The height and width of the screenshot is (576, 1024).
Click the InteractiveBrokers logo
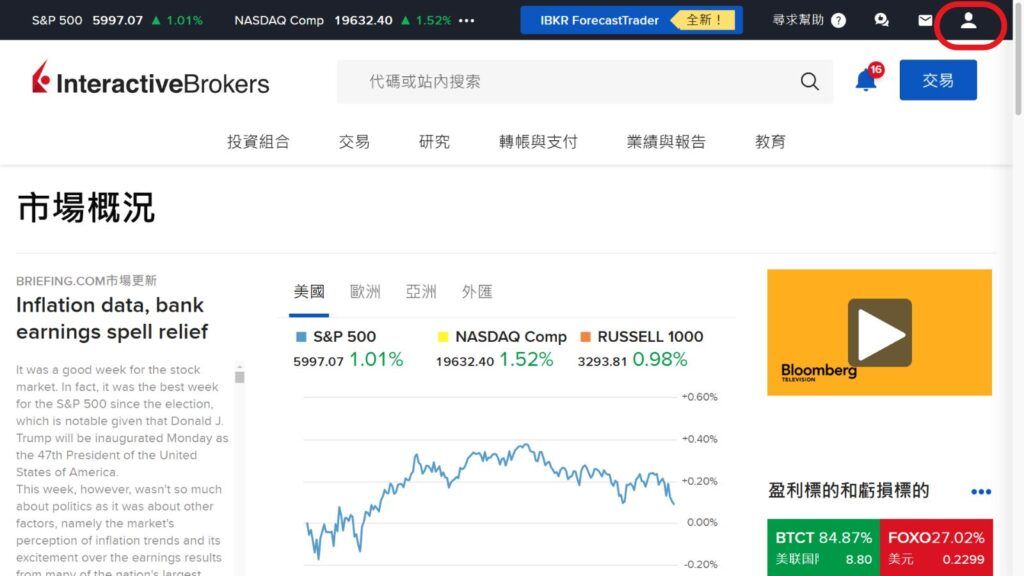[149, 80]
